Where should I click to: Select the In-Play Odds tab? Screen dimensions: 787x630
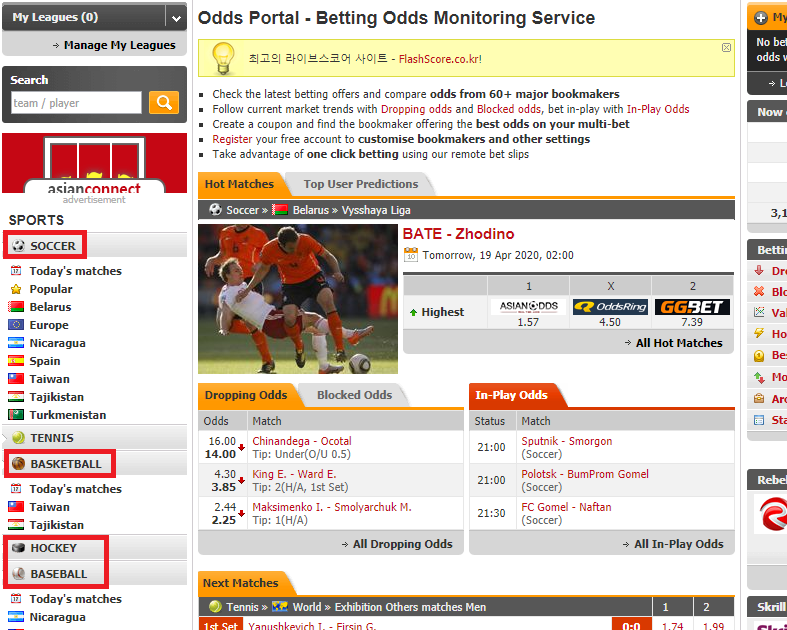click(510, 395)
